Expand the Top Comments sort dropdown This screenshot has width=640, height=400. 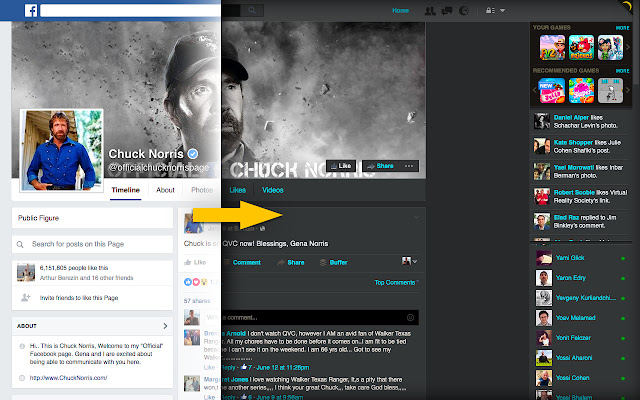tap(394, 283)
